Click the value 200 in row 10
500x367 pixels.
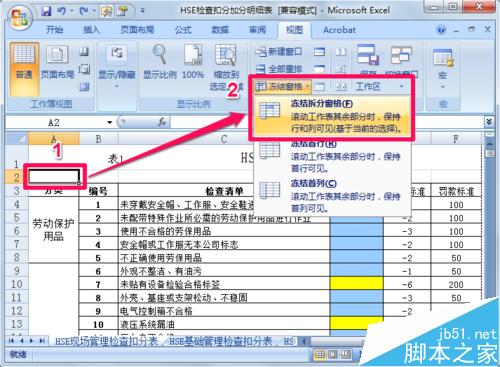point(456,284)
